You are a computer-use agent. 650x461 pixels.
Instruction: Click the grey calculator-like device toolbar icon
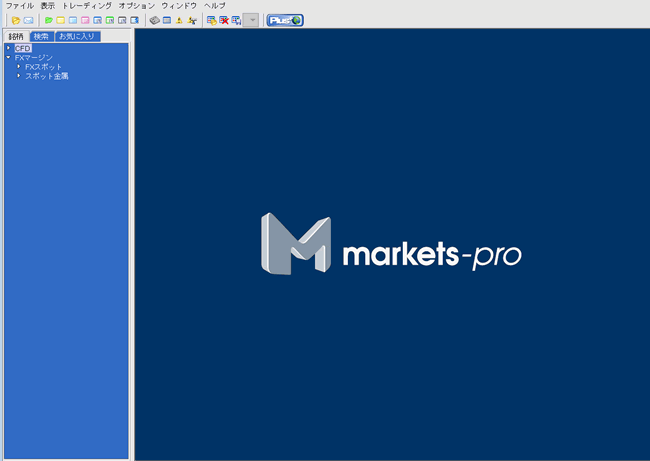155,20
